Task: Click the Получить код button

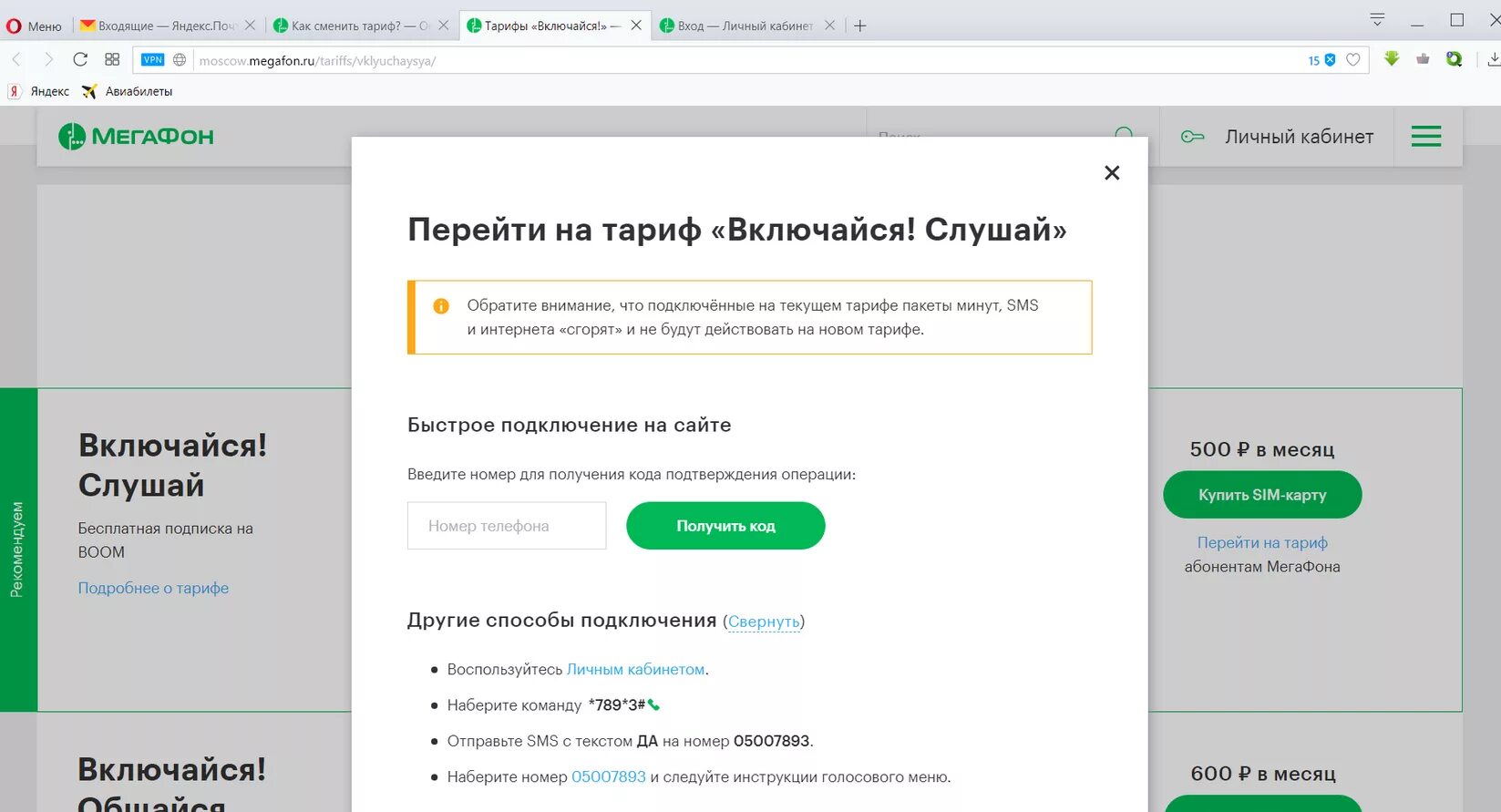Action: (x=725, y=526)
